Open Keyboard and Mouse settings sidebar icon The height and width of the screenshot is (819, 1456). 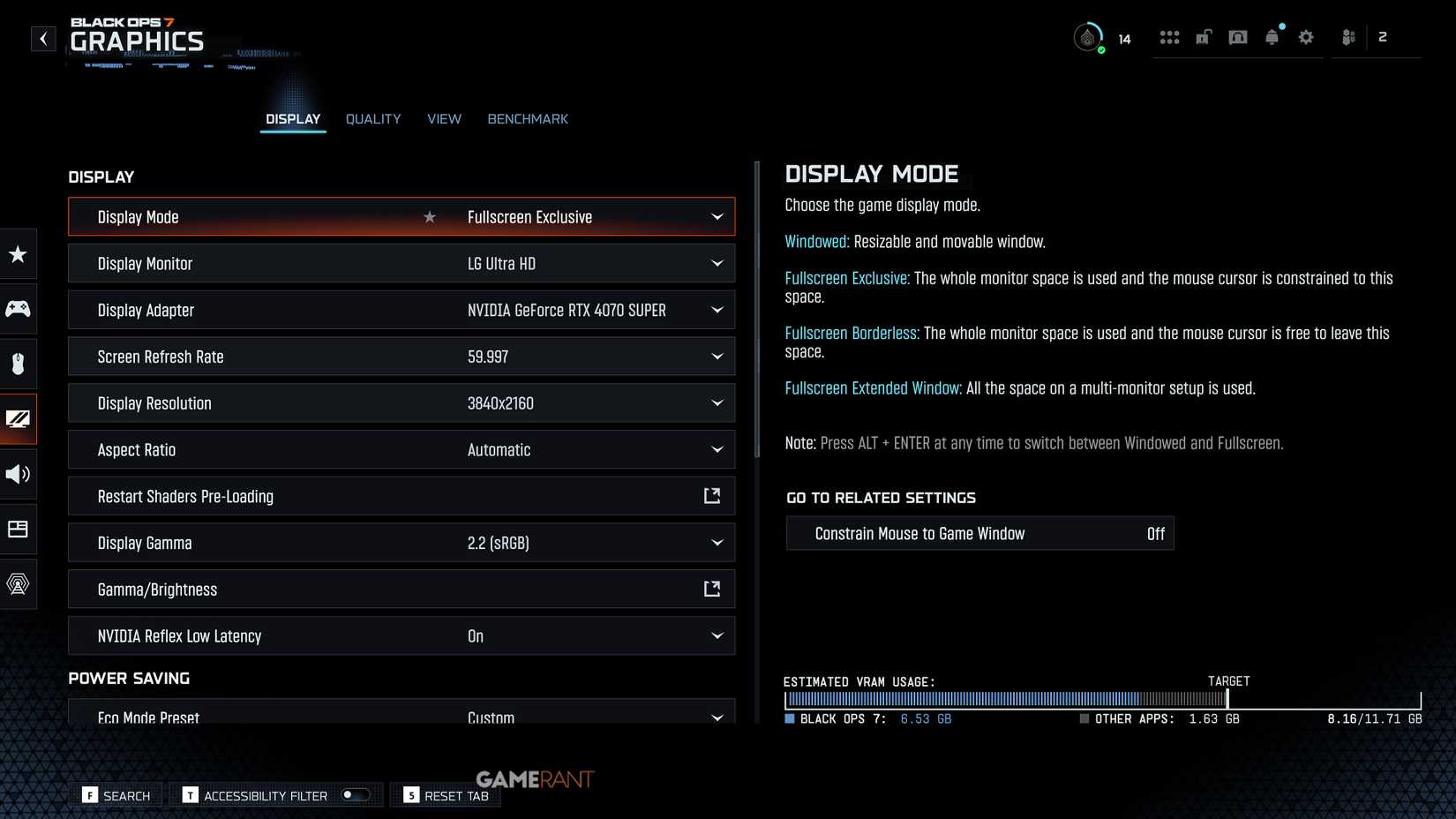click(18, 364)
